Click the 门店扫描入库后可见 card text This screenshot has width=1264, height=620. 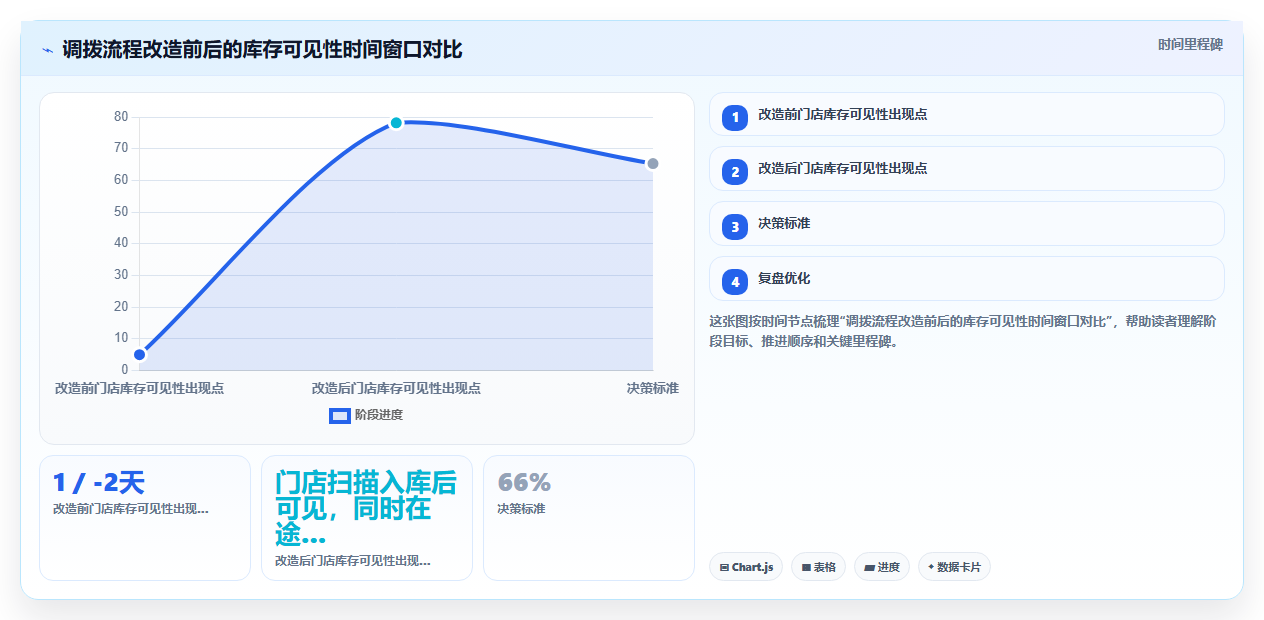[366, 509]
